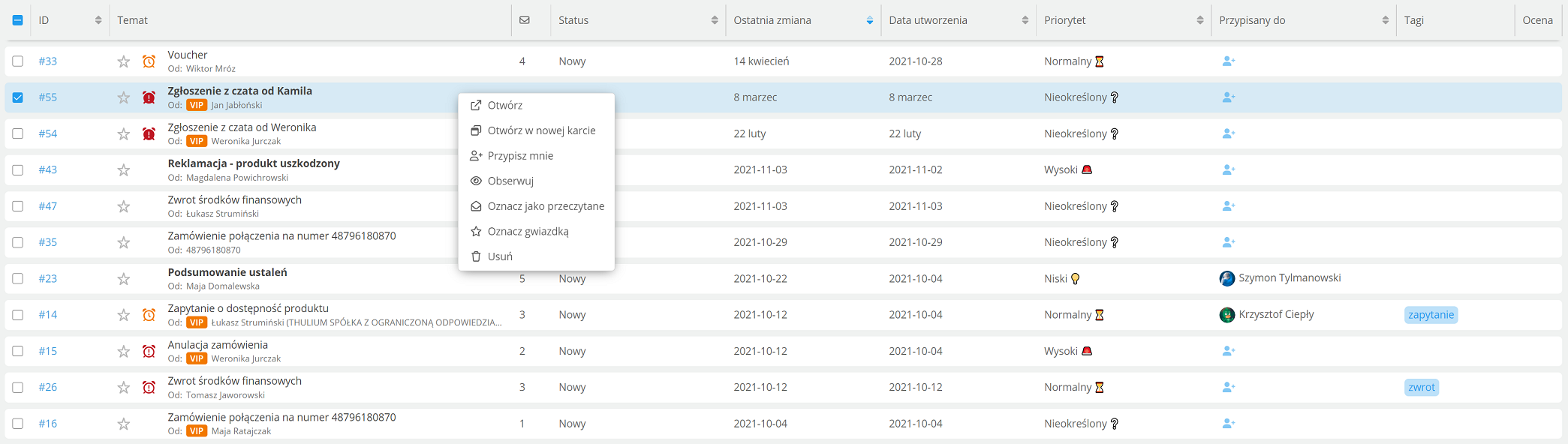The height and width of the screenshot is (444, 1568).
Task: Star ticket #54 from Weronika chat
Action: coord(124,133)
